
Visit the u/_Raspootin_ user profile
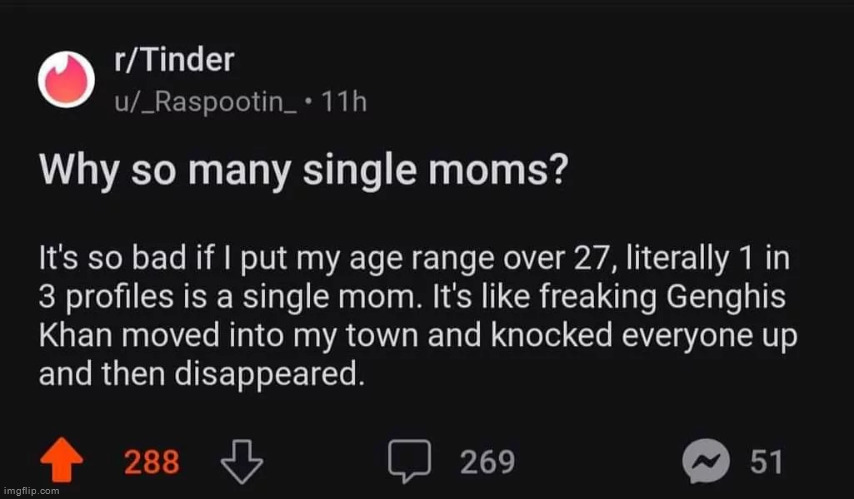point(205,102)
